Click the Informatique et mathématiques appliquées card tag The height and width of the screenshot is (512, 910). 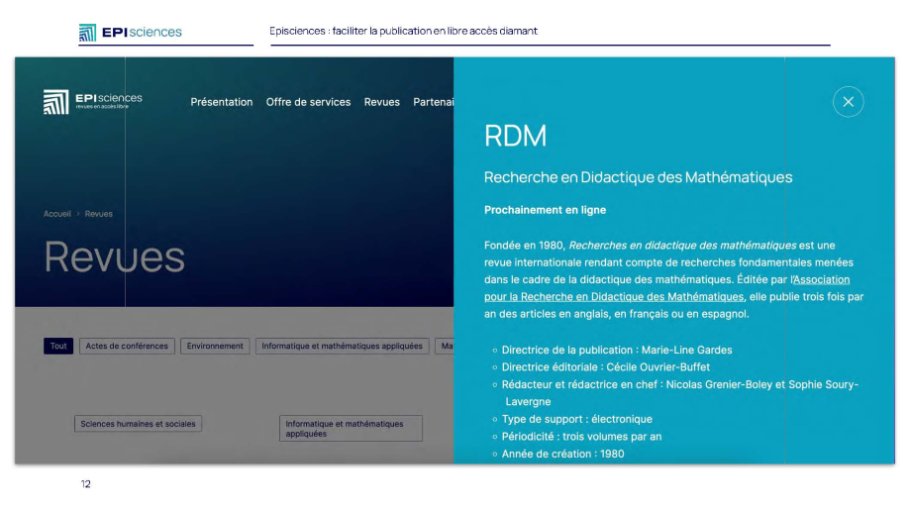[x=351, y=428]
